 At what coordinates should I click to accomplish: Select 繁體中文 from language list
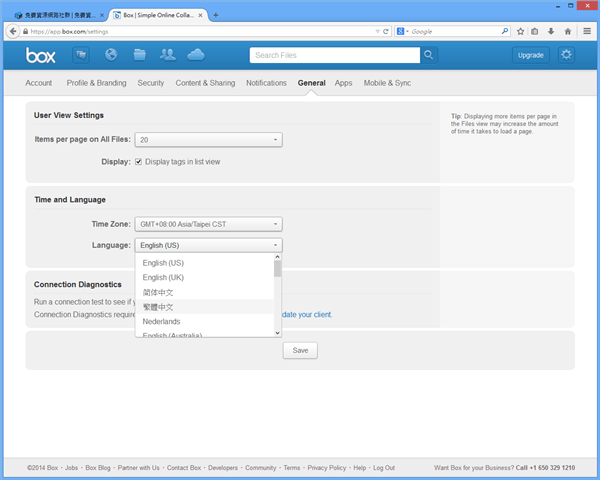[x=158, y=307]
